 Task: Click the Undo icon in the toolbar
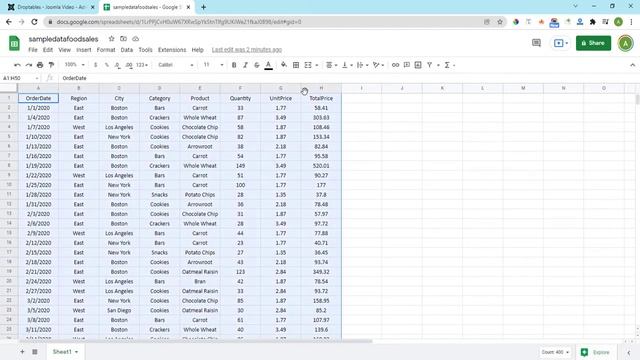click(x=17, y=65)
